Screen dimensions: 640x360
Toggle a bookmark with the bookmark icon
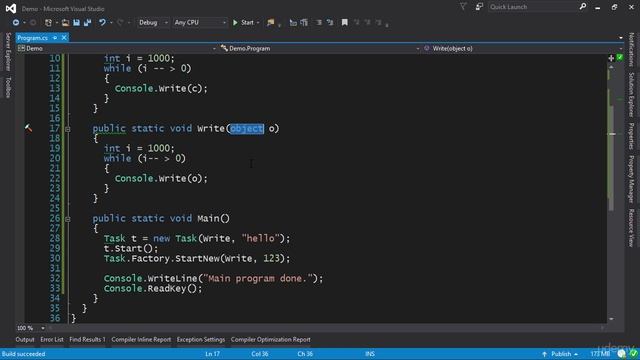click(x=344, y=22)
